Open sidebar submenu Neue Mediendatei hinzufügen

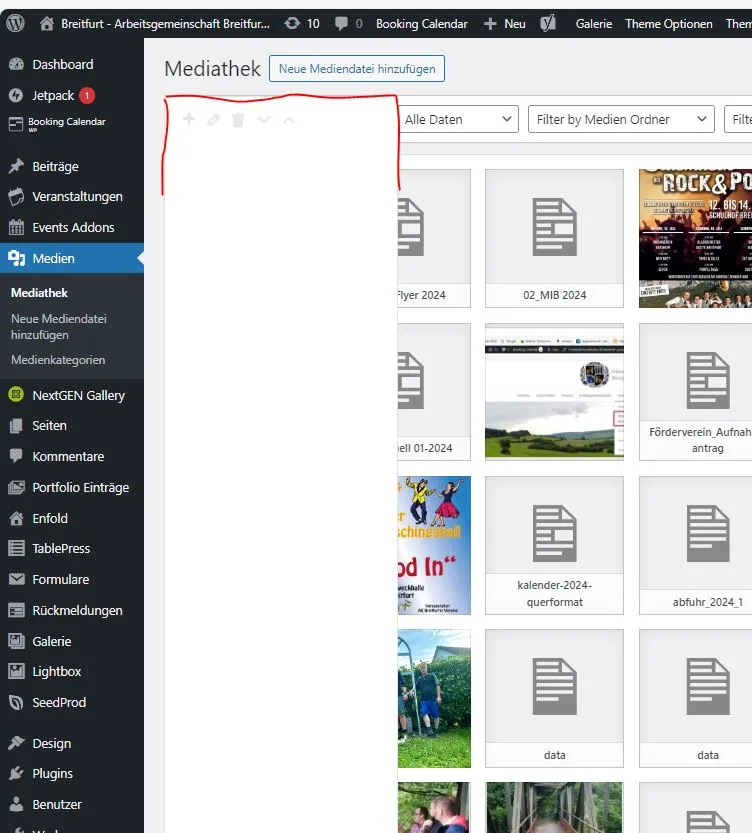(59, 327)
